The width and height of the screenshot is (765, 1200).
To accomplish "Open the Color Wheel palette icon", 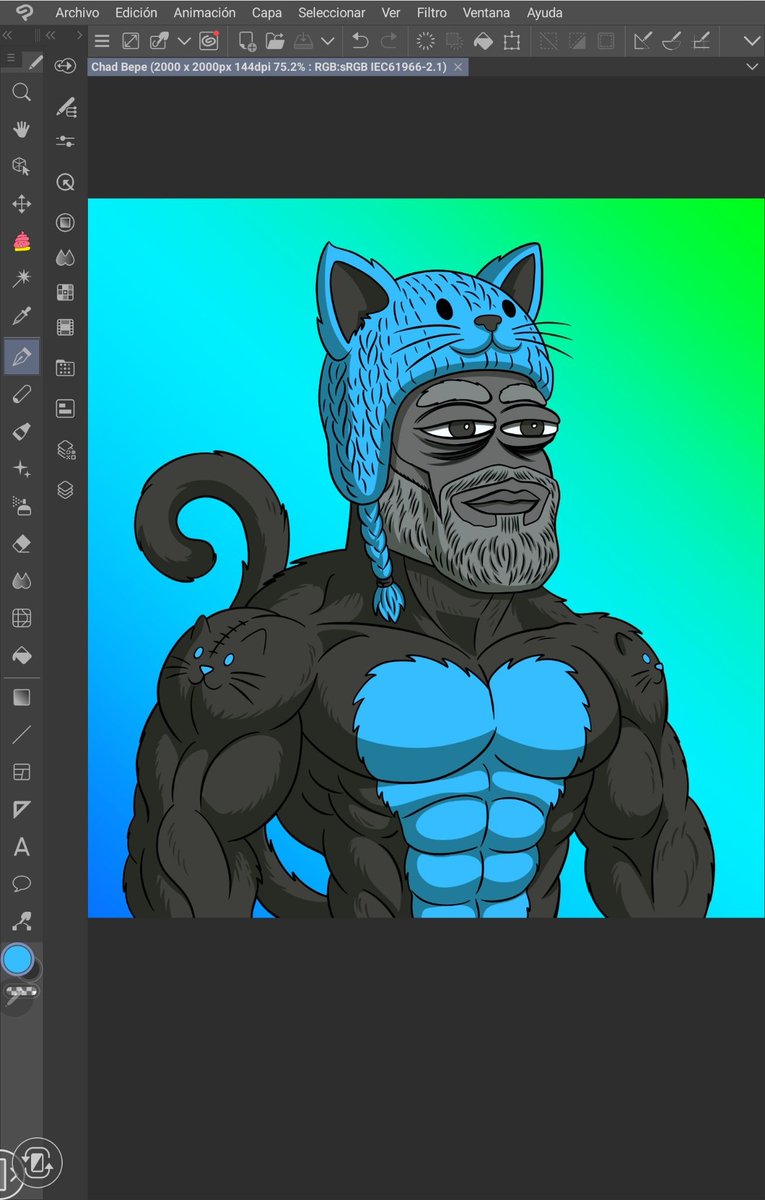I will tap(65, 223).
